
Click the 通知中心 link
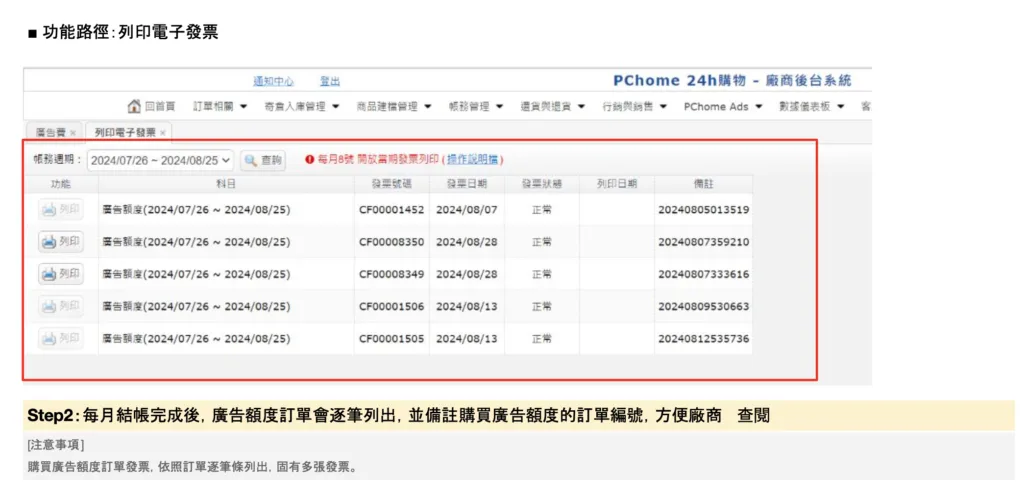pyautogui.click(x=273, y=81)
